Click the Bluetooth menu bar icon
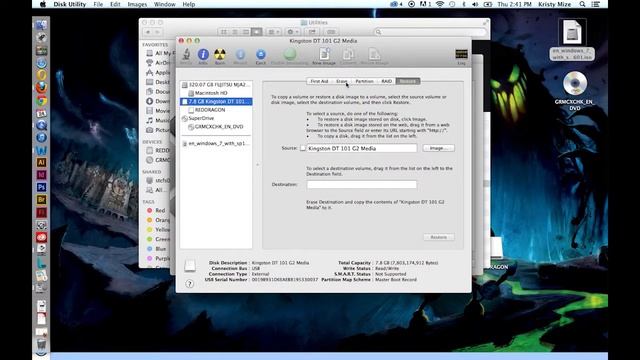The height and width of the screenshot is (360, 640). pos(464,4)
